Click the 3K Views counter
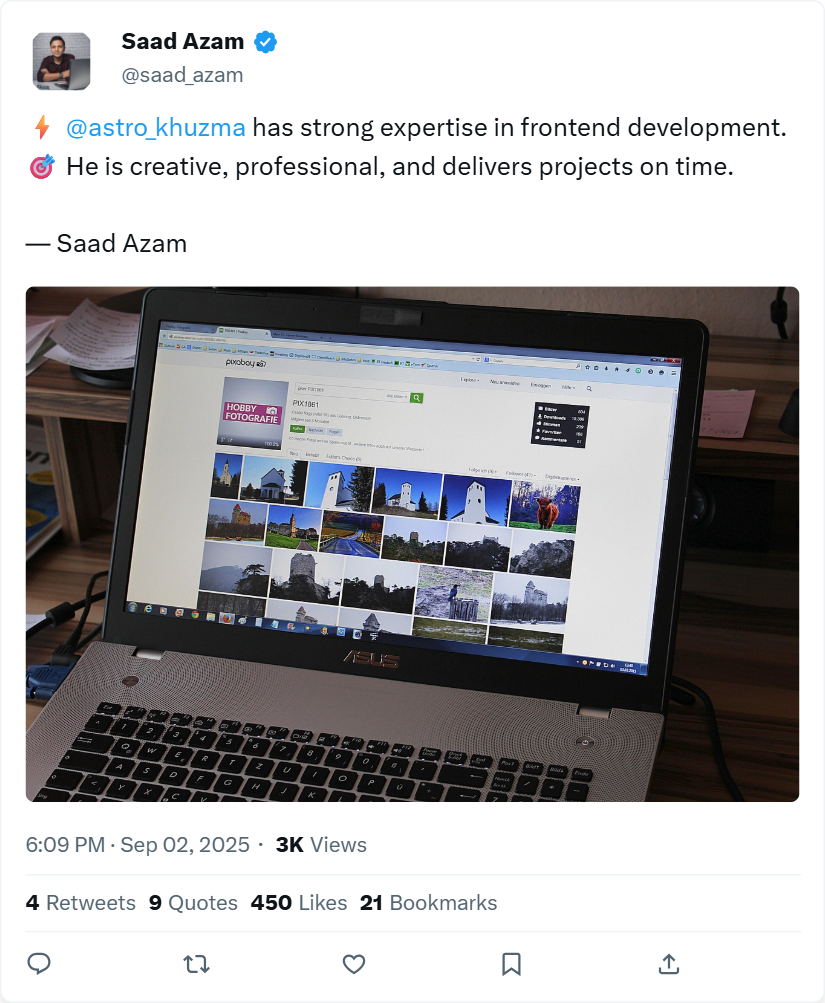Screen dimensions: 825x1003 pos(321,845)
